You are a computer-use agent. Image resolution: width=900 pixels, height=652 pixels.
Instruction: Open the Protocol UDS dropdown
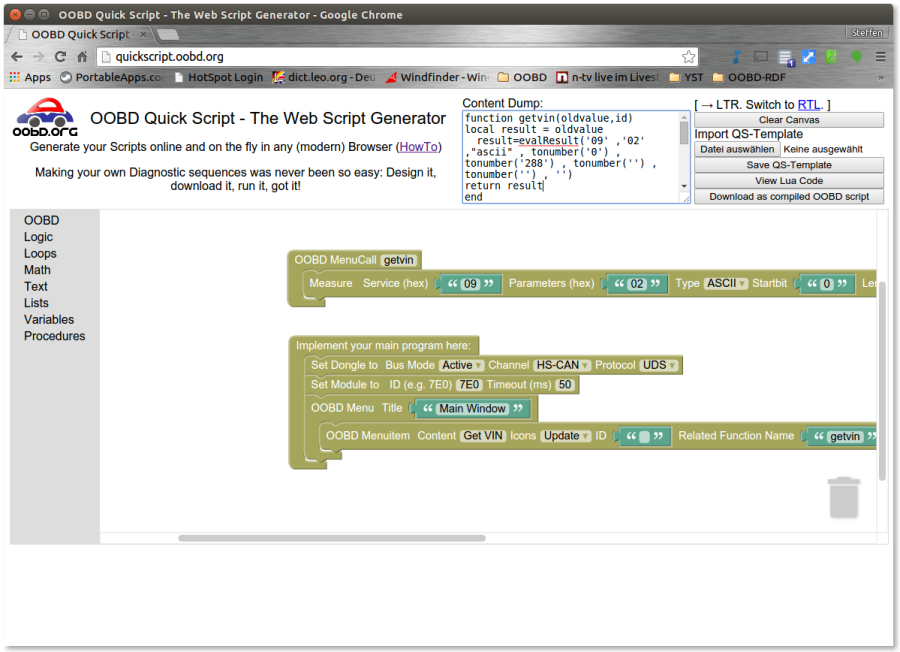tap(659, 365)
